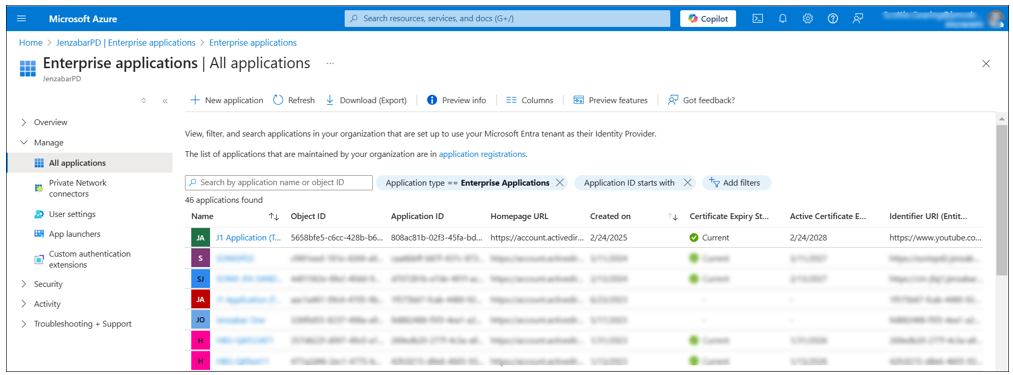The height and width of the screenshot is (375, 1013).
Task: Click the Copilot button
Action: click(708, 19)
